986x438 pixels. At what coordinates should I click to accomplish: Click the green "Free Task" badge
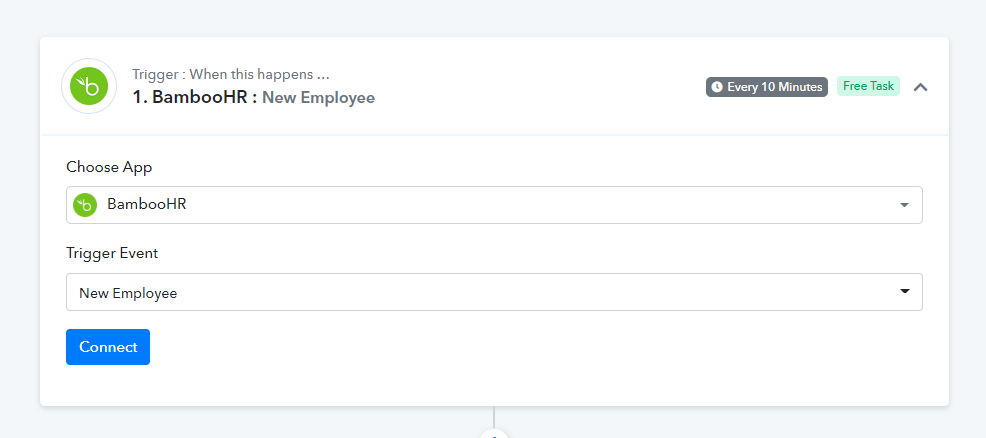868,86
